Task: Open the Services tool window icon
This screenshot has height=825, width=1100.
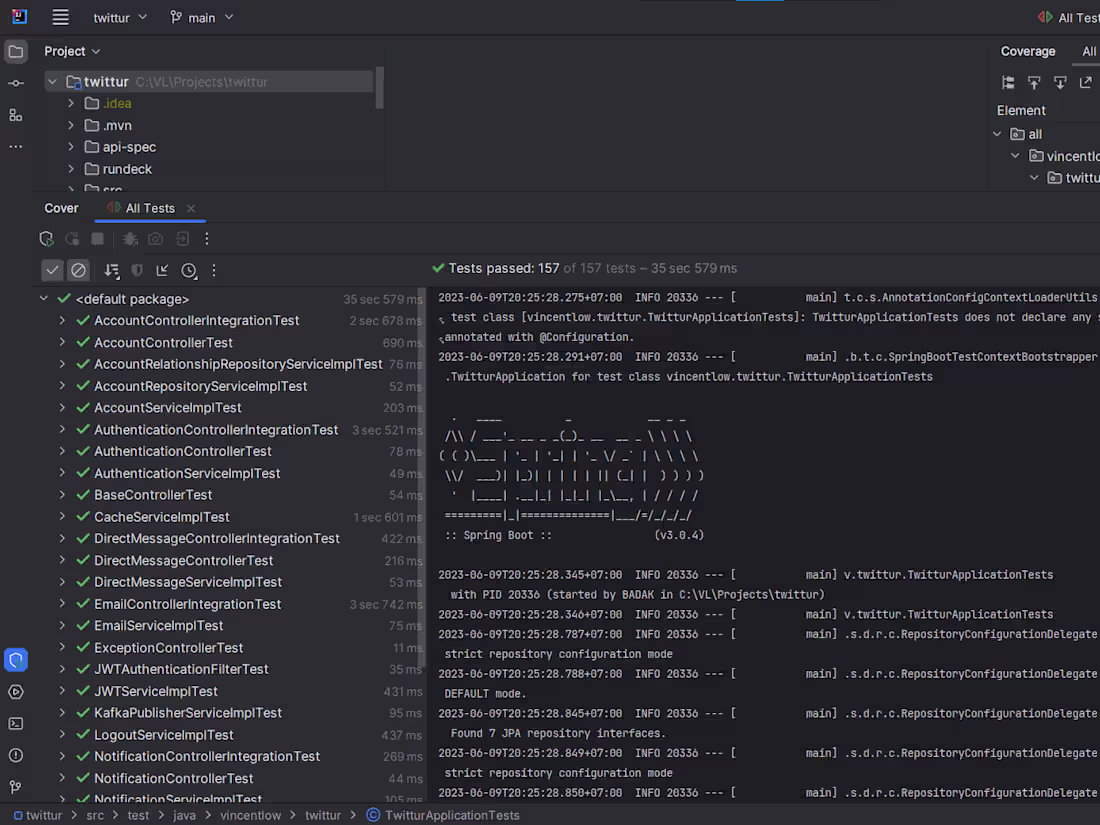Action: tap(15, 691)
